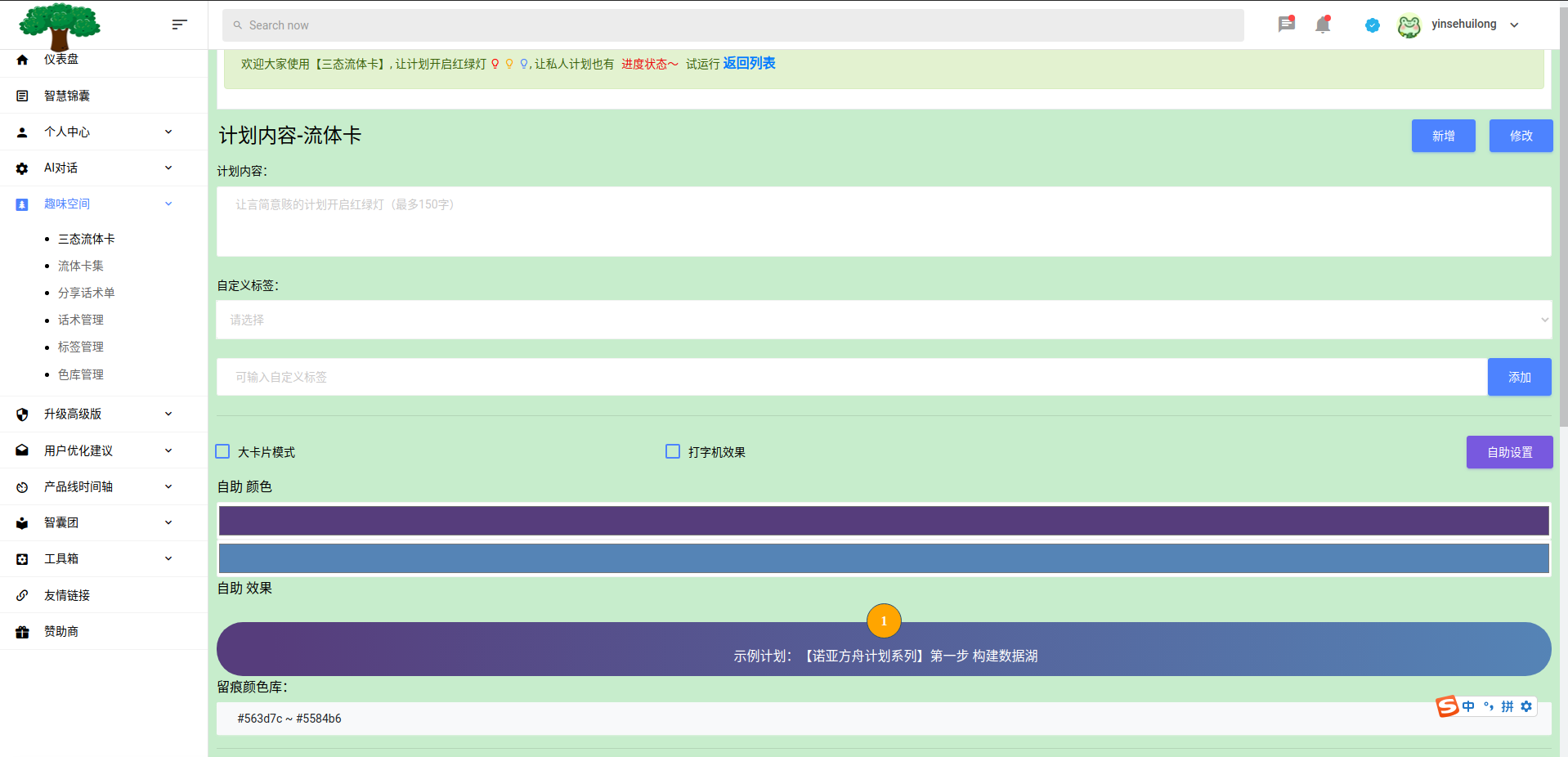Screen dimensions: 1568x757
Task: Pick the blue color swatch bar
Action: [x=884, y=558]
